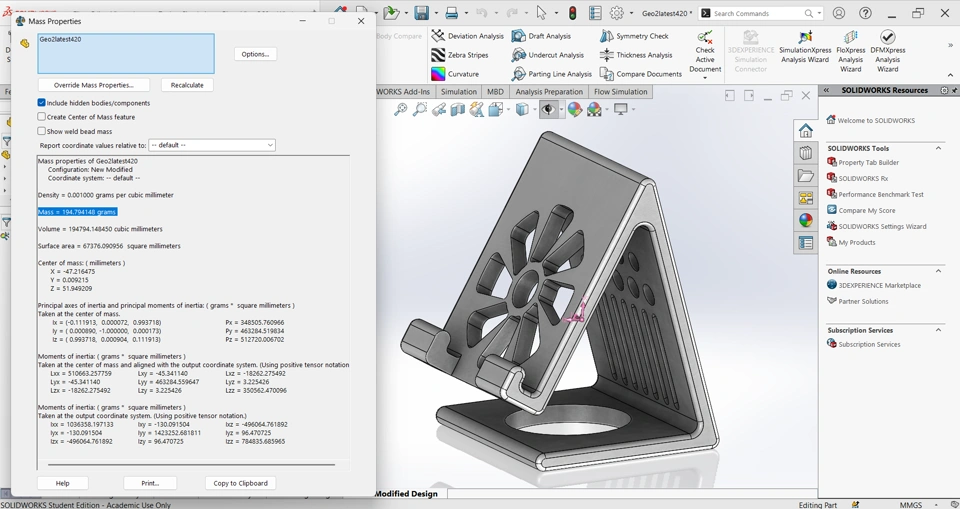Open the File Explorer task pane icon
960x509 pixels.
click(x=806, y=176)
